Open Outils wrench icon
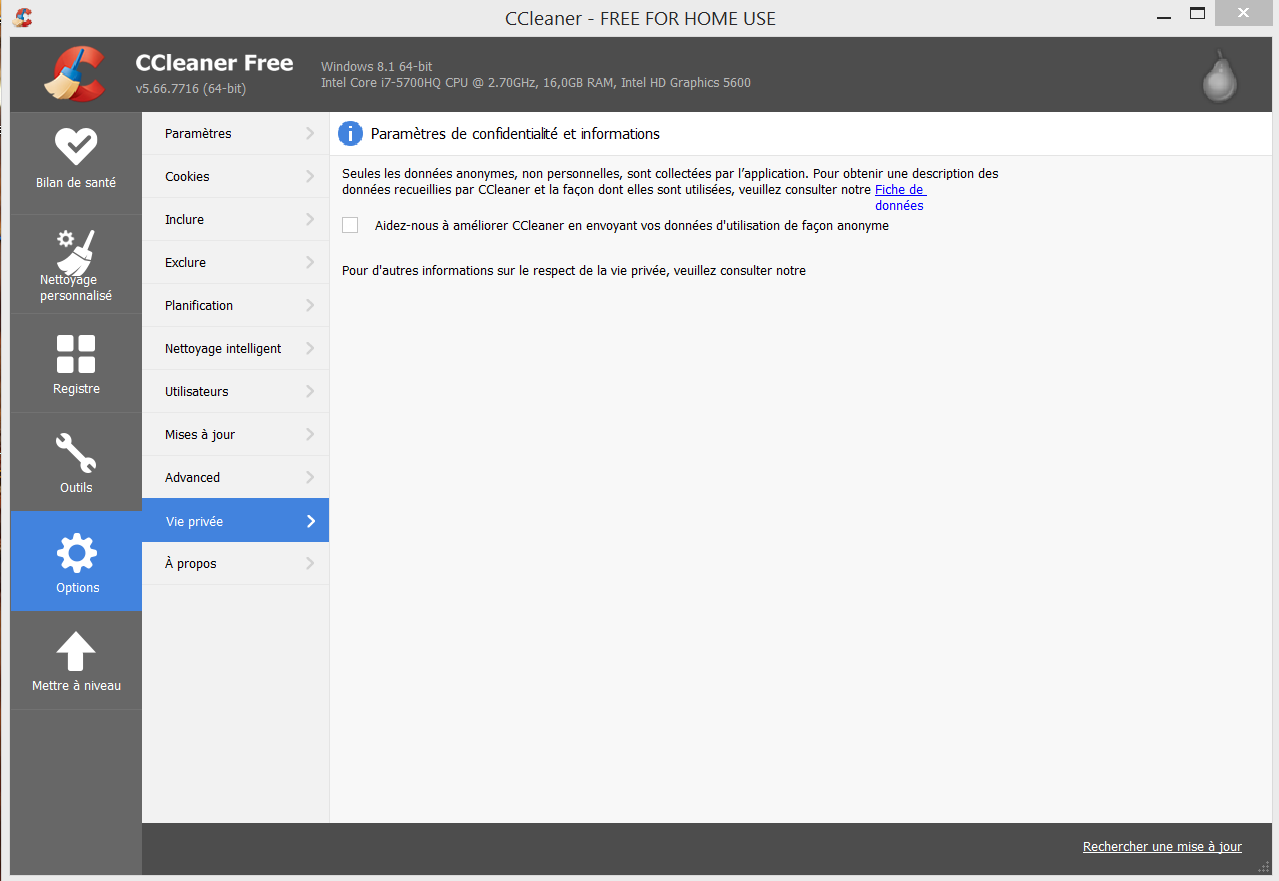Viewport: 1279px width, 881px height. point(76,453)
